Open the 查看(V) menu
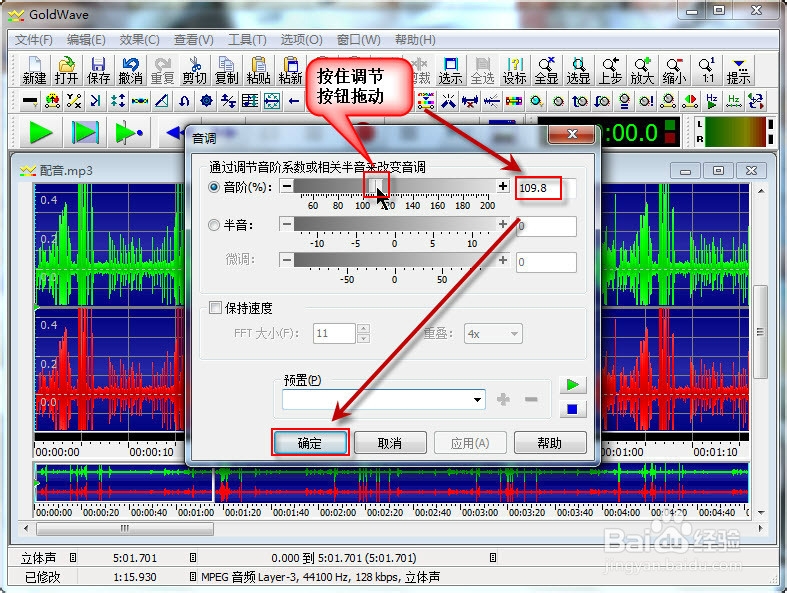Screen dimensions: 787x593 pos(193,40)
